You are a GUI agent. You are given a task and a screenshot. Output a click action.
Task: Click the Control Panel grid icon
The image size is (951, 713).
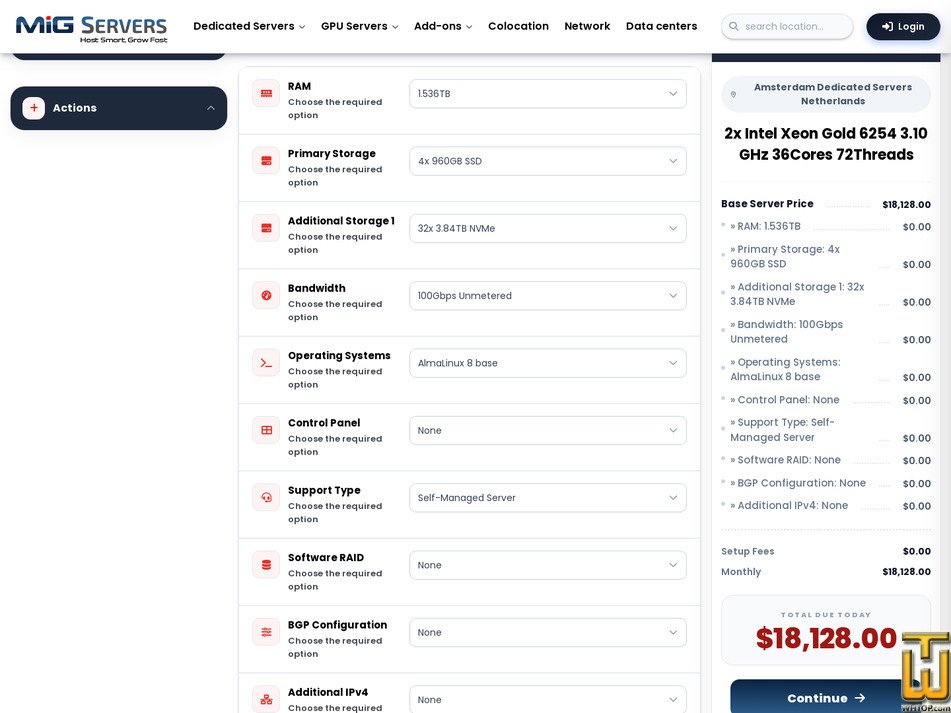(266, 430)
